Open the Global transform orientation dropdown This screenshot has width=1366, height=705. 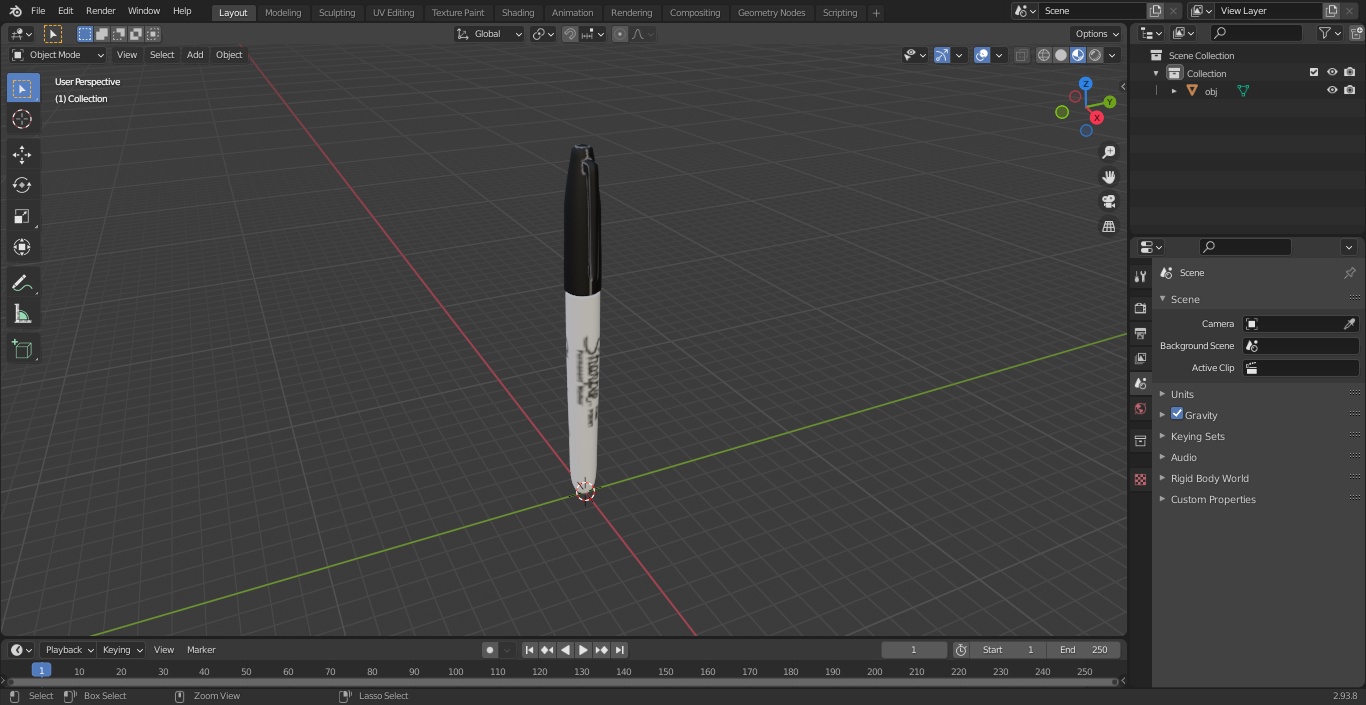[490, 34]
